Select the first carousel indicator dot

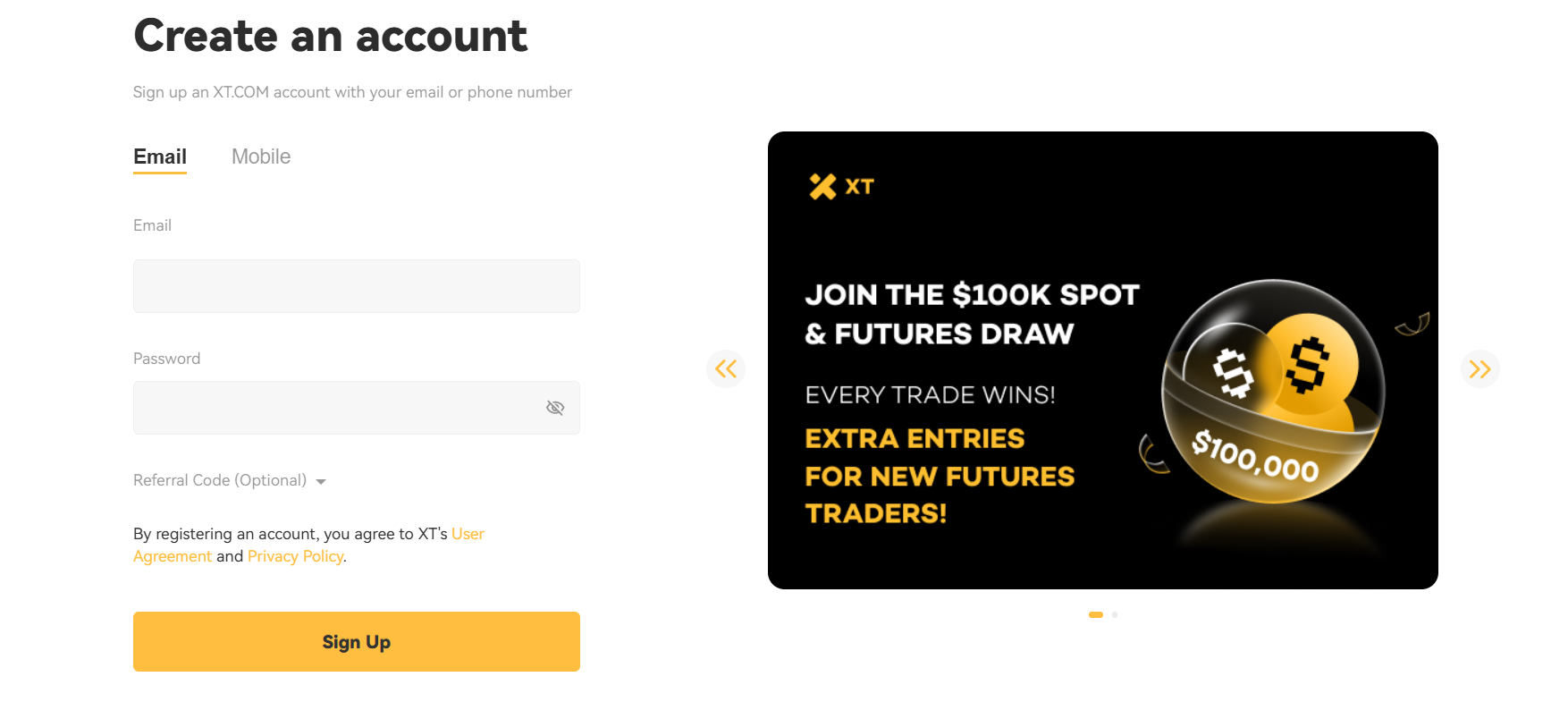click(x=1095, y=614)
